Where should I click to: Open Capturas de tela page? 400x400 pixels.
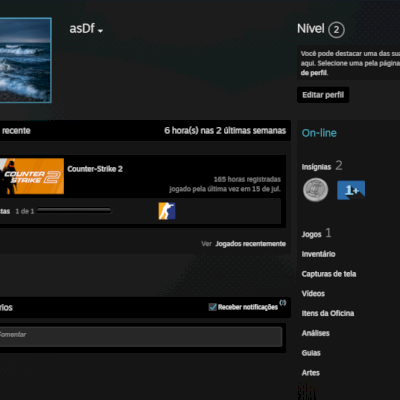[x=329, y=274]
